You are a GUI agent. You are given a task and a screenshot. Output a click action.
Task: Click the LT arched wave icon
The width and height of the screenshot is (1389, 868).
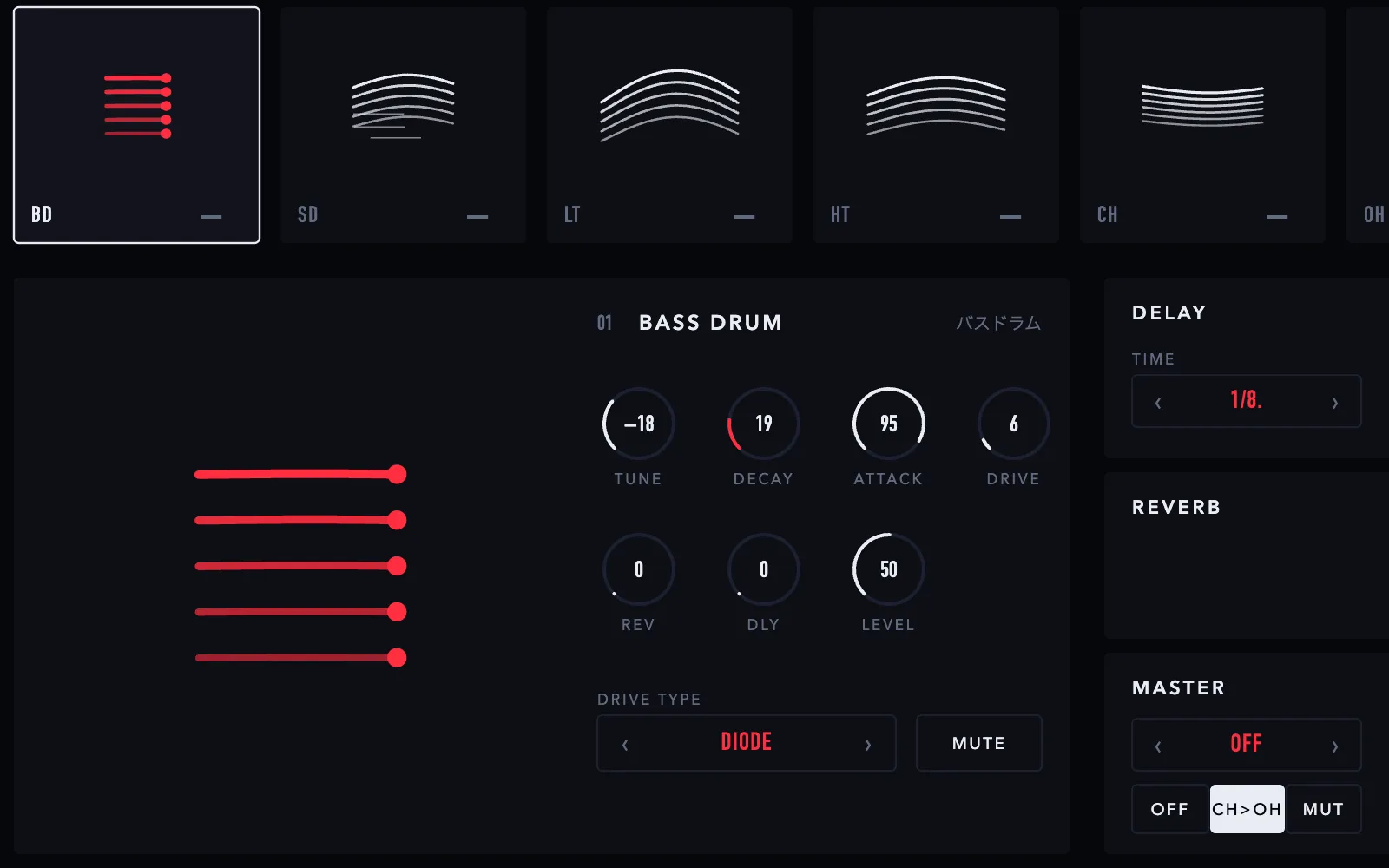[669, 105]
